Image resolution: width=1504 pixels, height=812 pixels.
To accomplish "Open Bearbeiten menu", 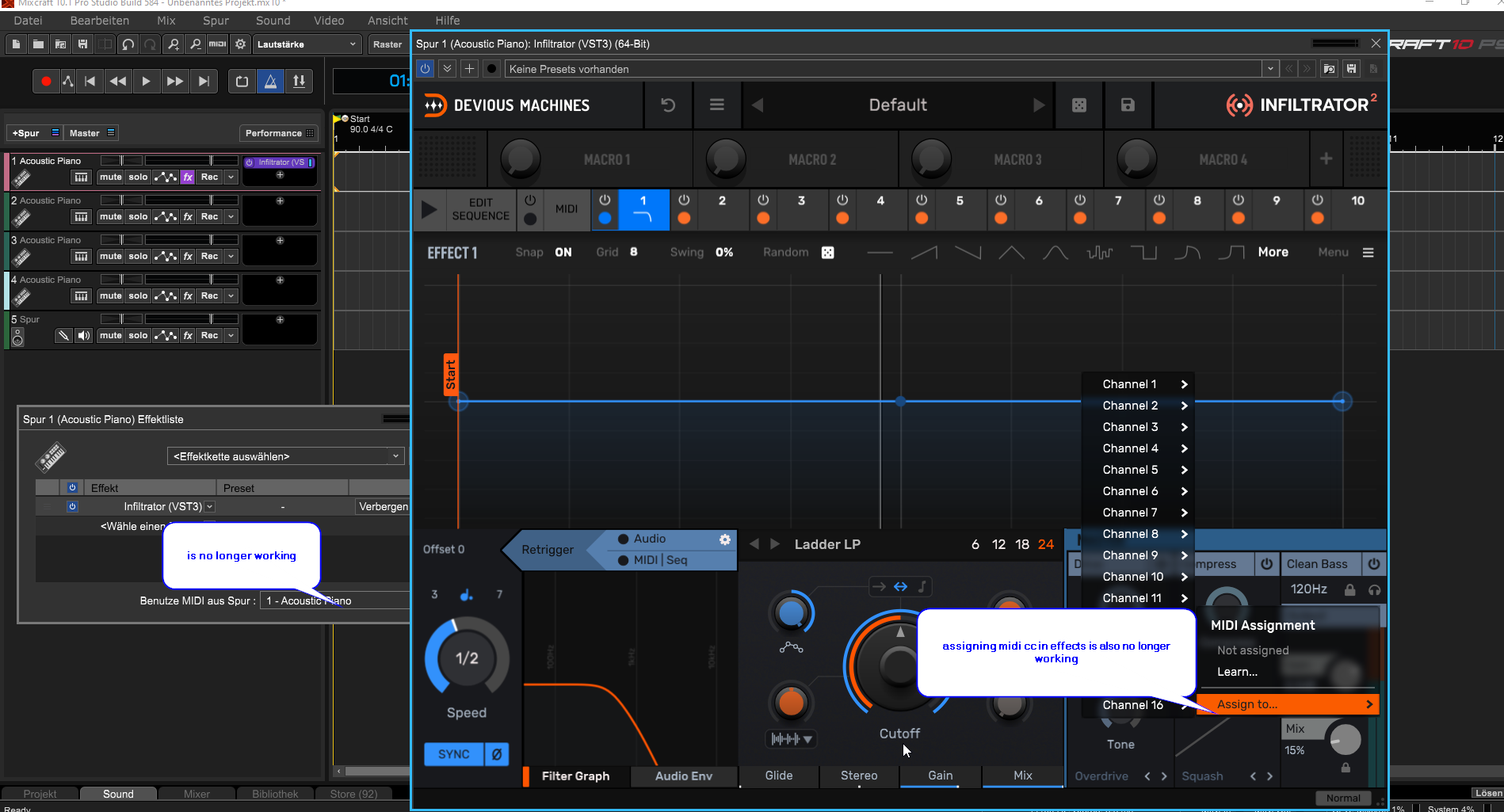I will click(x=100, y=21).
